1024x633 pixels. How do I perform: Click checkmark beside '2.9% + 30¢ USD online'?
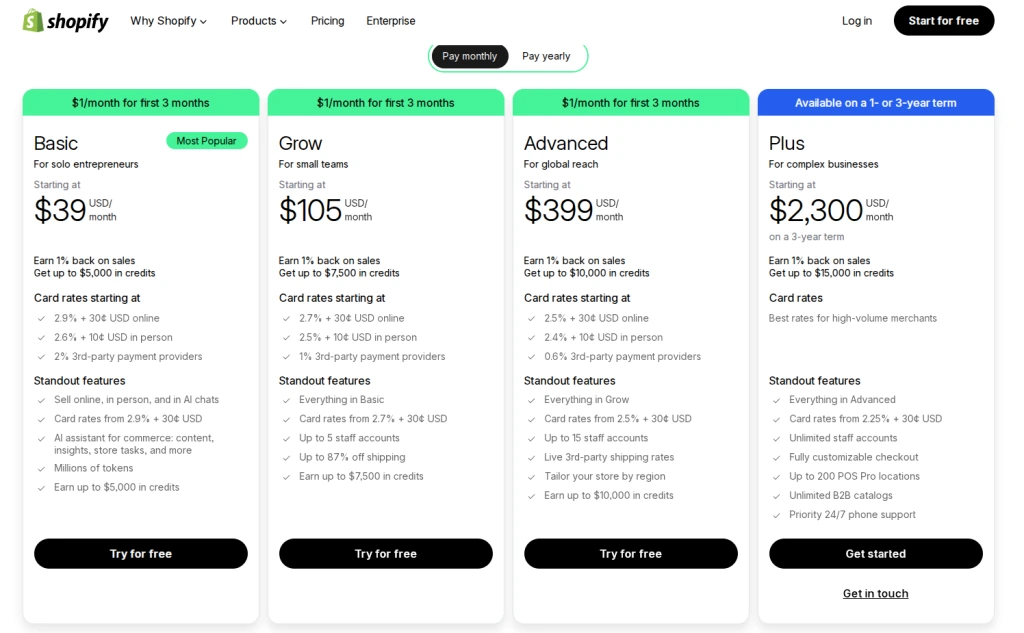click(x=41, y=319)
